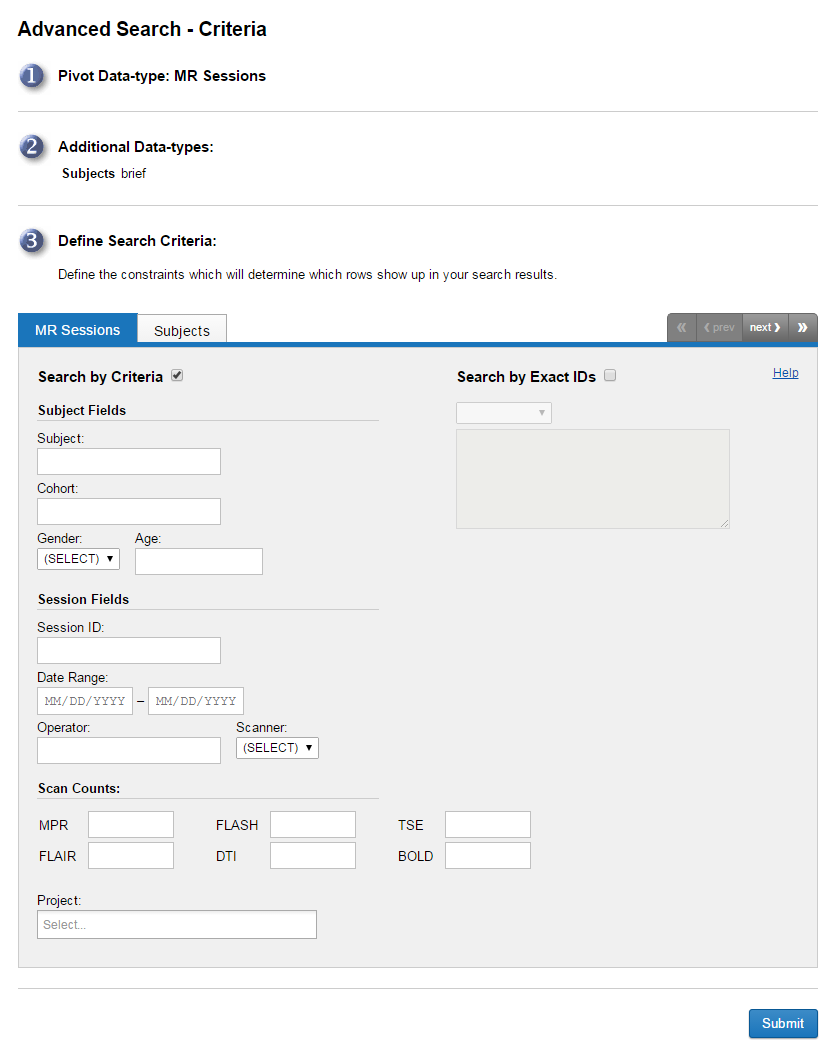Click the step 2 circle beside Additional Data-types

coord(33,147)
